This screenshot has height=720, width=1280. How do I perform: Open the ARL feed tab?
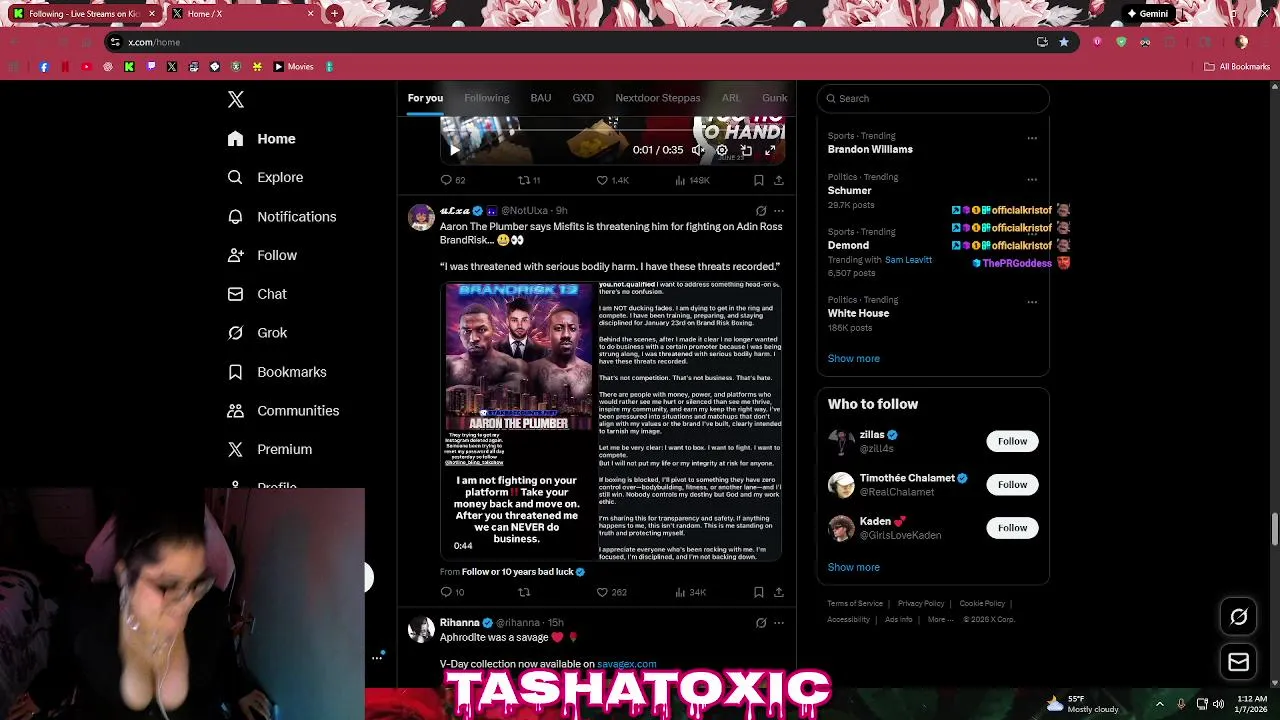point(731,98)
